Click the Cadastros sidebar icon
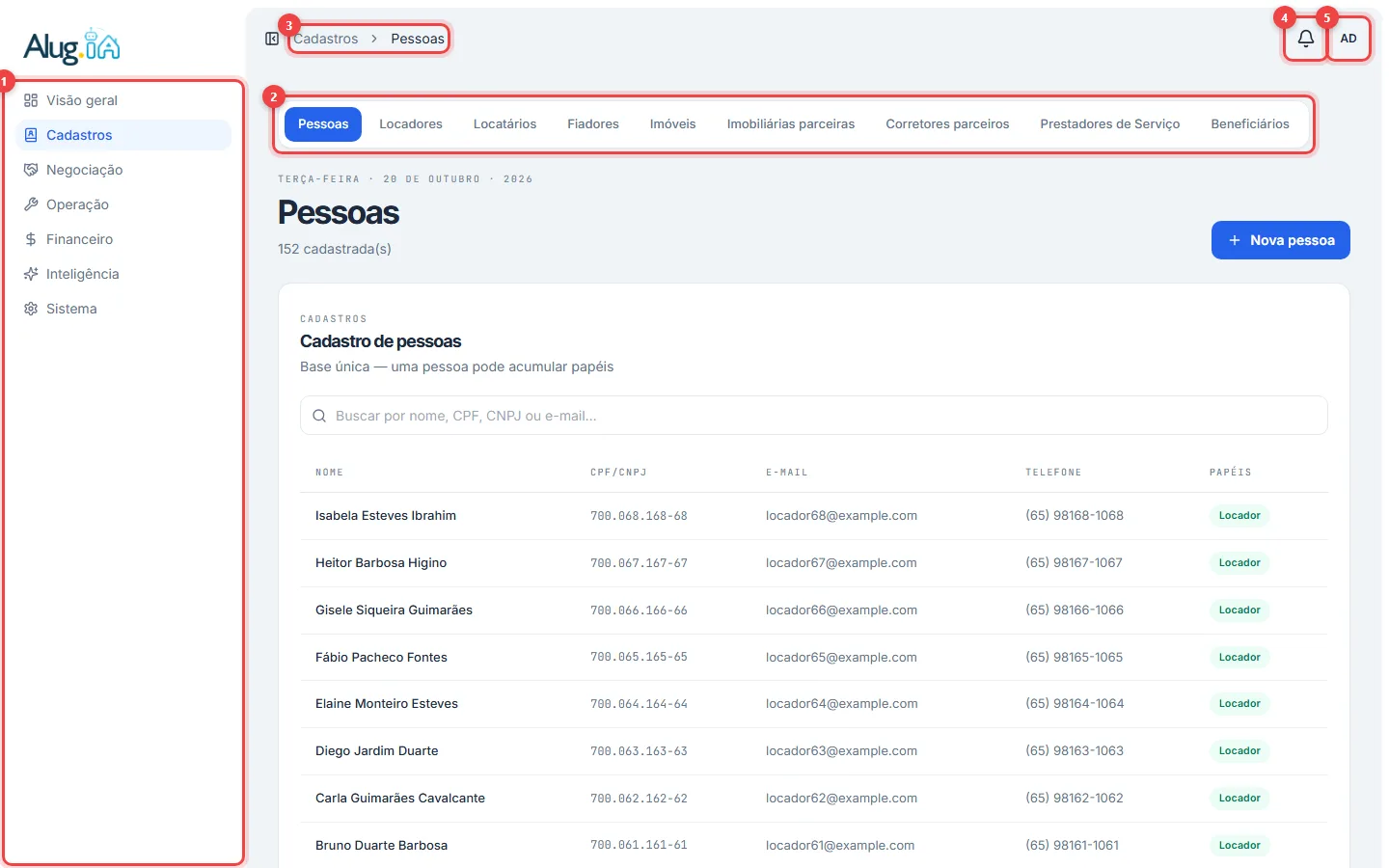This screenshot has height=868, width=1389. click(31, 135)
